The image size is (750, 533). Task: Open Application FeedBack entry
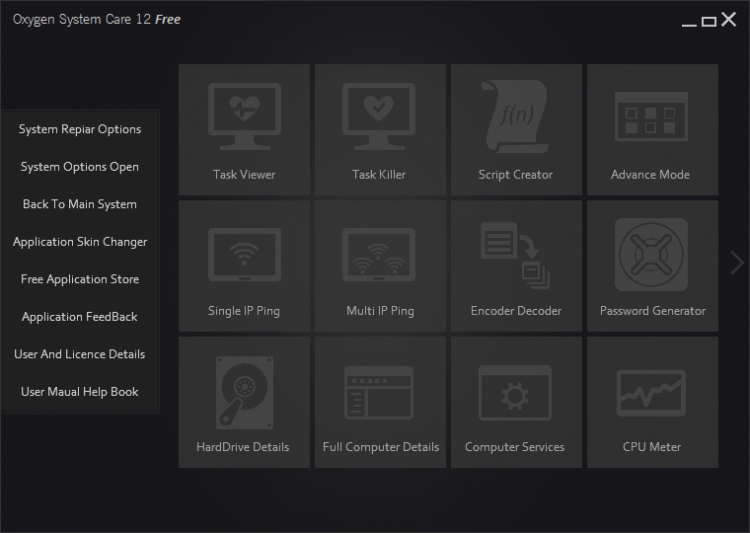click(x=80, y=317)
